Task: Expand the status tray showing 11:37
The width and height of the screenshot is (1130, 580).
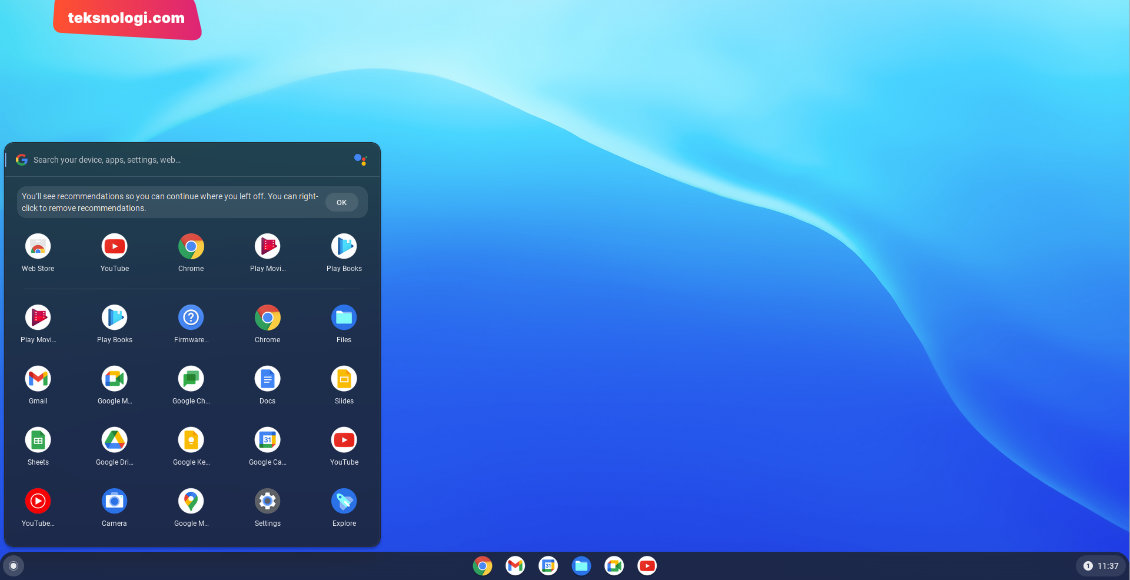Action: 1100,566
